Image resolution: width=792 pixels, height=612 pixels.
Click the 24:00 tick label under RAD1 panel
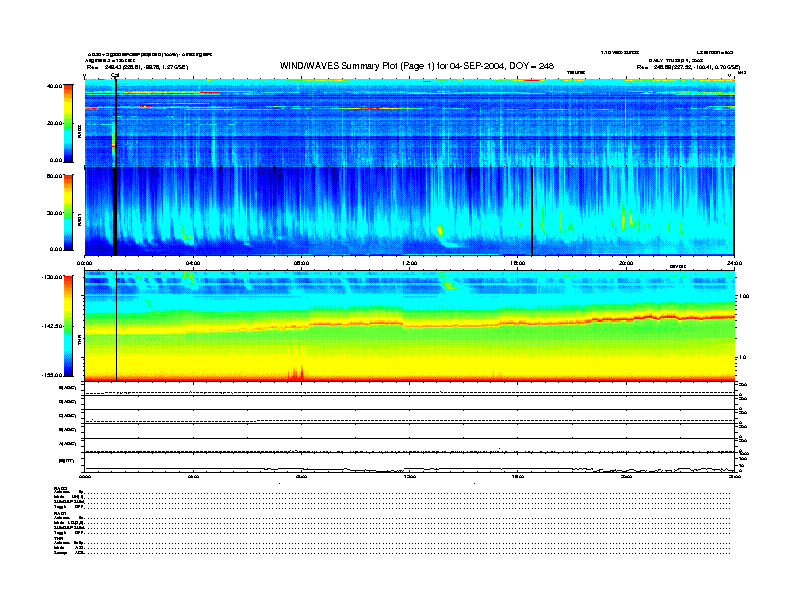coord(733,263)
